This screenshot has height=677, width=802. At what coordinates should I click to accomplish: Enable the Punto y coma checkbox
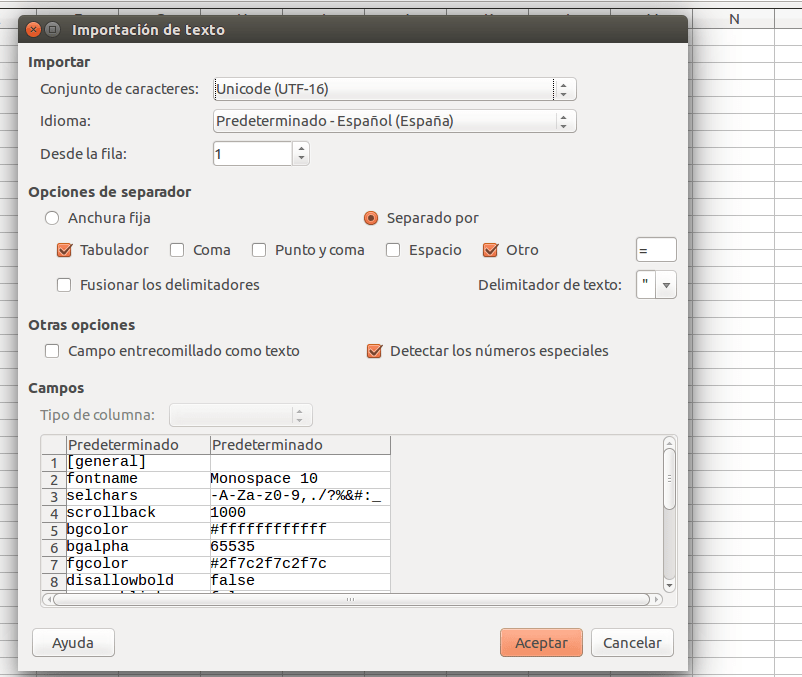point(259,250)
